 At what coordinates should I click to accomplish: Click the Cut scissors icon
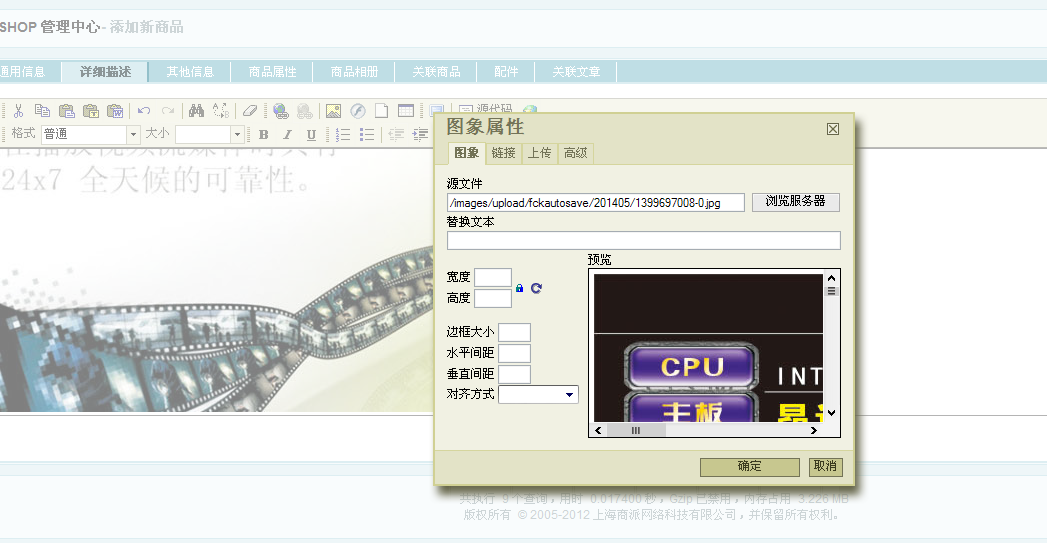pyautogui.click(x=19, y=111)
